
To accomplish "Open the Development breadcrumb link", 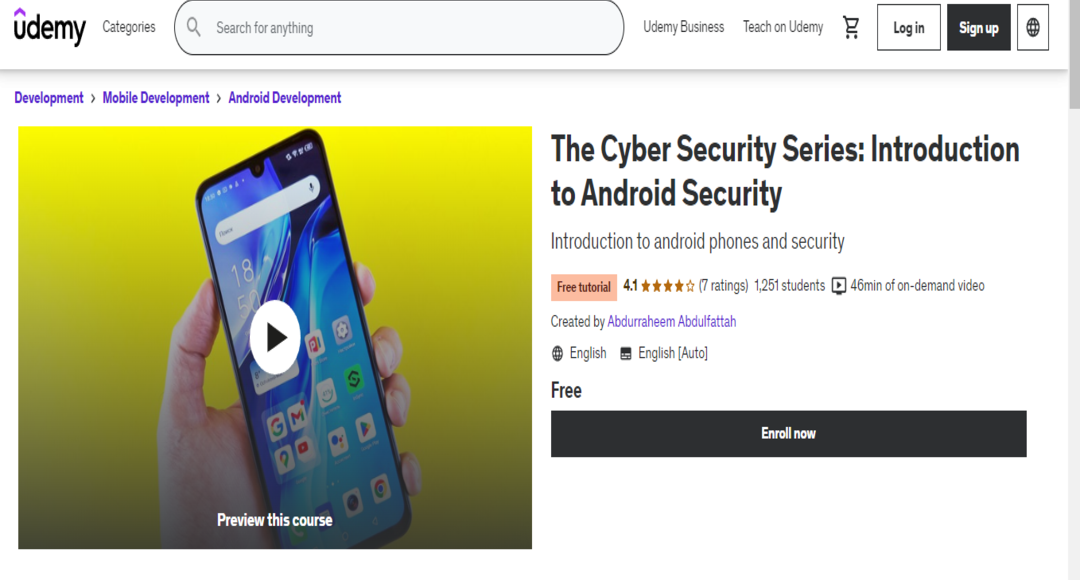I will pos(48,98).
